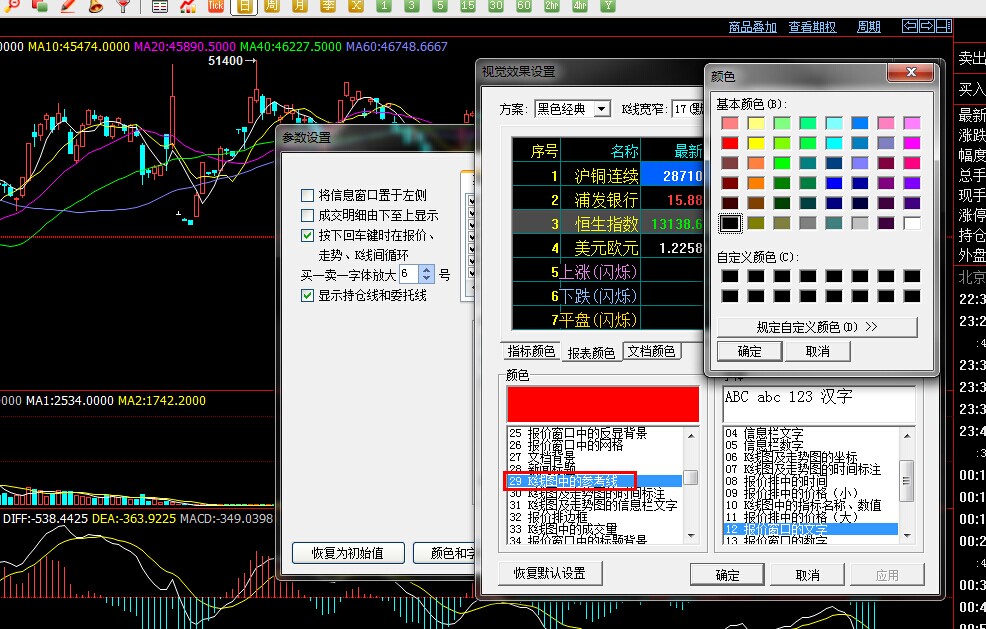Check 将信息窗口置于左侧 checkbox
986x629 pixels.
coord(308,195)
